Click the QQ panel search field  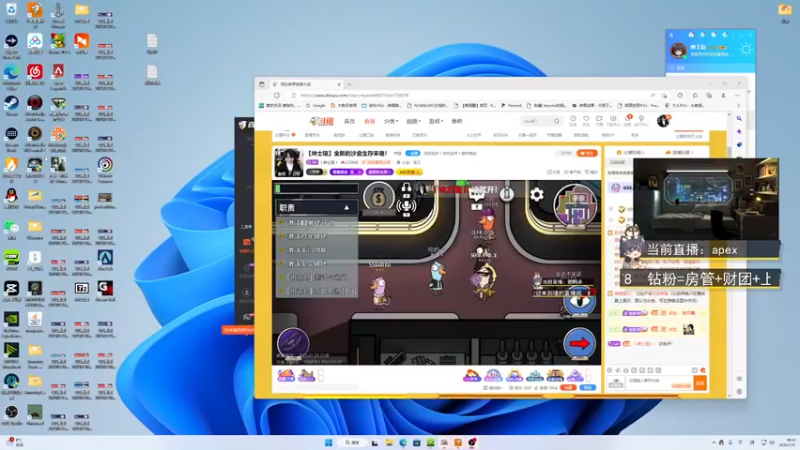(710, 67)
